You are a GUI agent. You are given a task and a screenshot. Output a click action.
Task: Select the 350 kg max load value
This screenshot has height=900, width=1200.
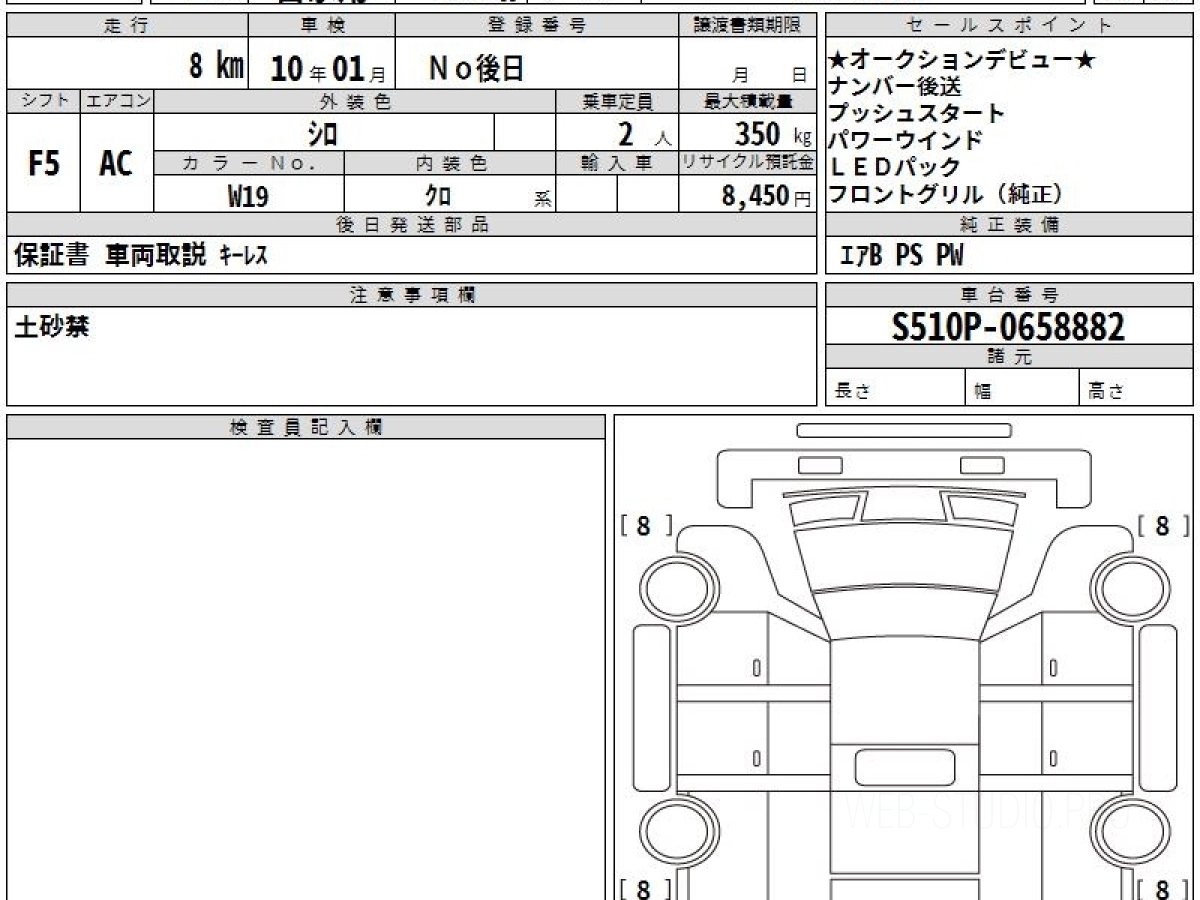tap(773, 134)
